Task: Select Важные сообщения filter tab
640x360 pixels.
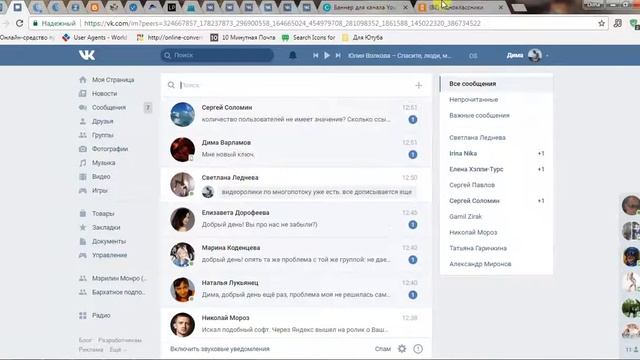Action: [496, 116]
